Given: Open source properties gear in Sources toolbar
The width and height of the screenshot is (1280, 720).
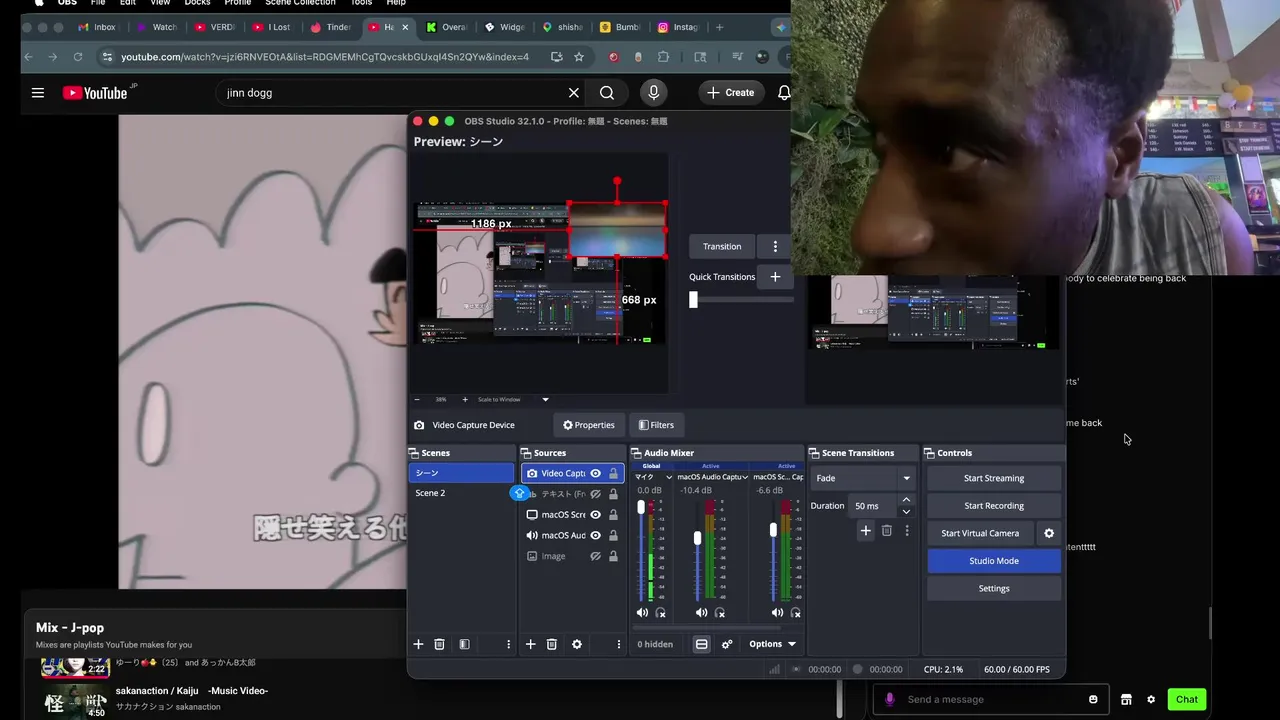Looking at the screenshot, I should pyautogui.click(x=577, y=644).
